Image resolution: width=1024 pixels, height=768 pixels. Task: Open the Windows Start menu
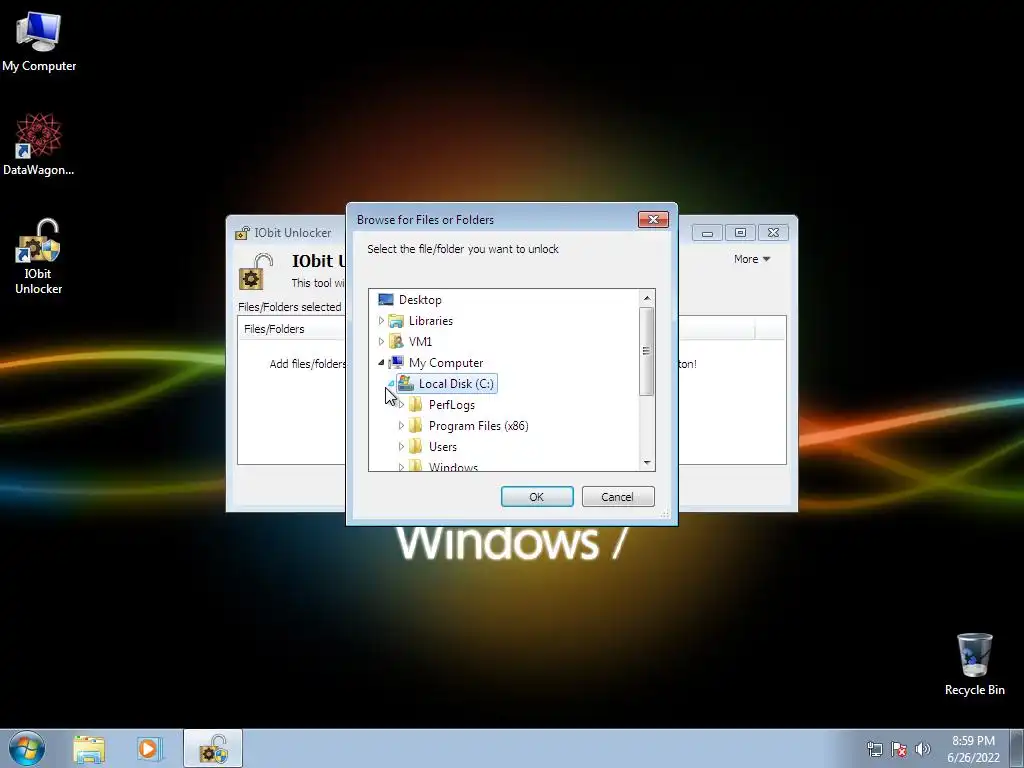[x=27, y=748]
